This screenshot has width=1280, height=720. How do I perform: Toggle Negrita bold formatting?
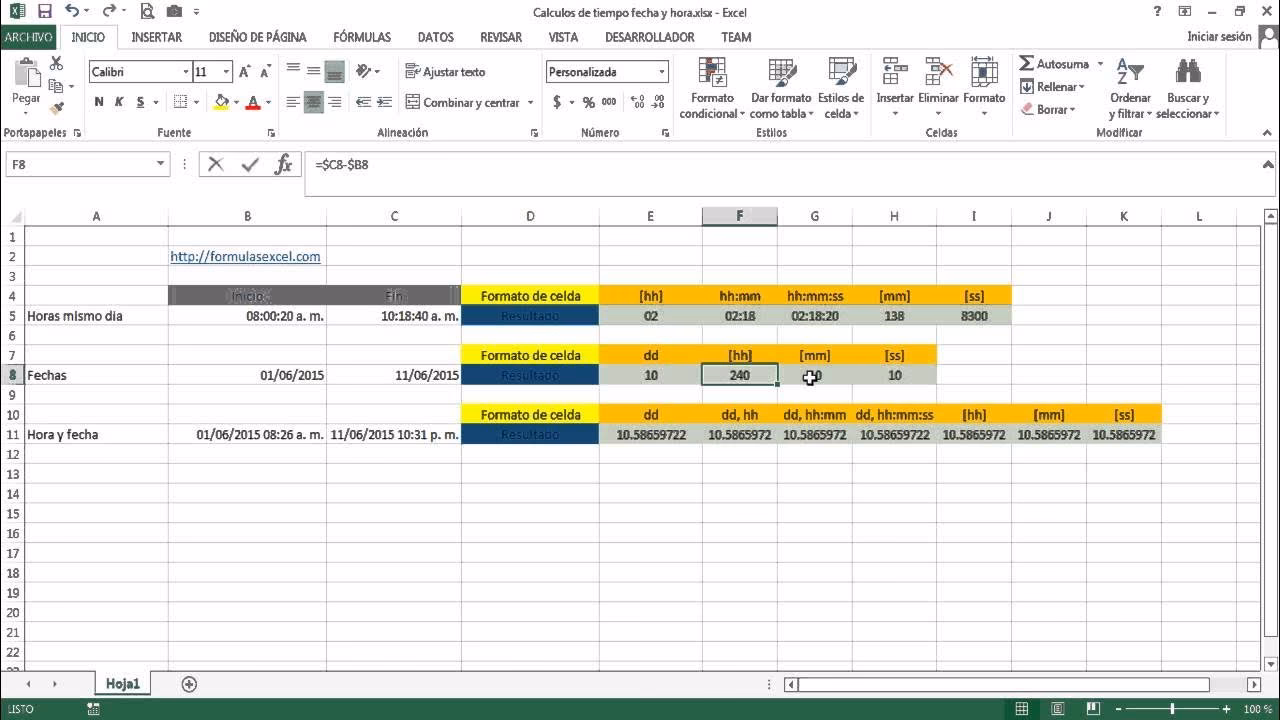pyautogui.click(x=99, y=102)
